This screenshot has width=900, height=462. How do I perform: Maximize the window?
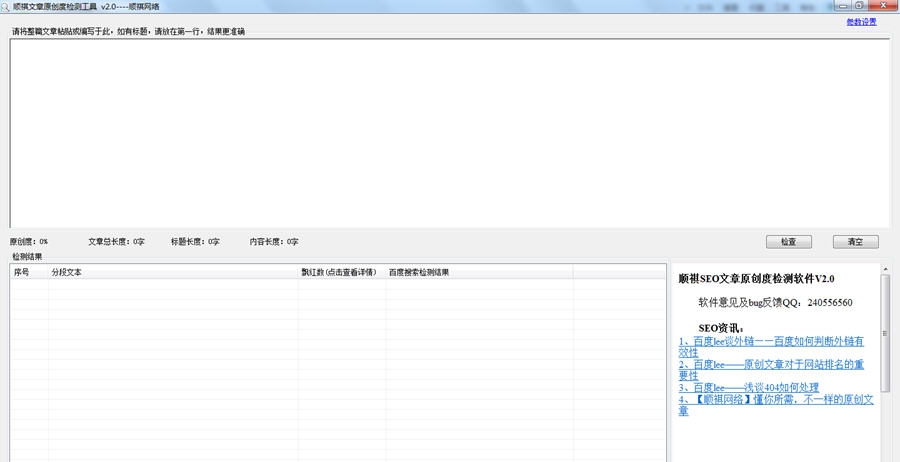[859, 5]
